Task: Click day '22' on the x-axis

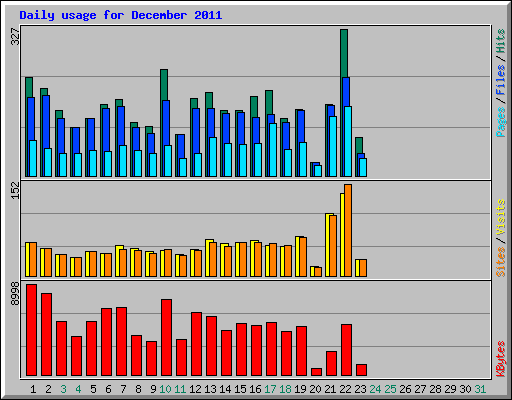Action: click(345, 389)
